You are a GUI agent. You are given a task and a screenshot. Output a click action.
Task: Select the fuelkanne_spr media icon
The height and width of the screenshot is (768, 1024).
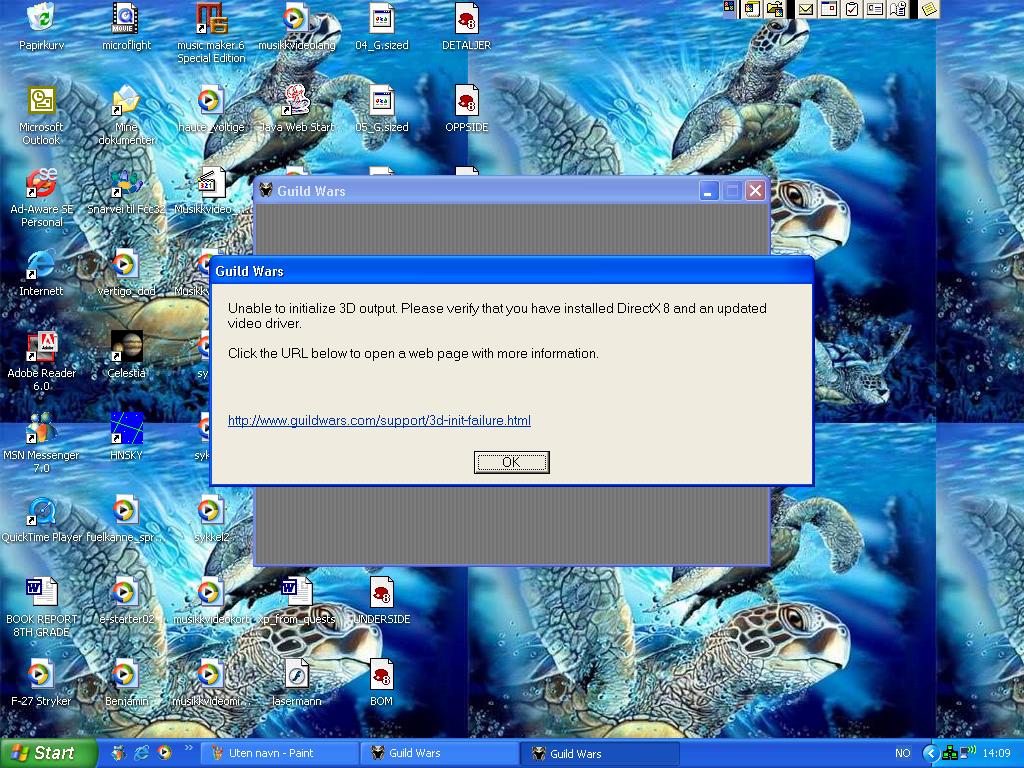[126, 519]
